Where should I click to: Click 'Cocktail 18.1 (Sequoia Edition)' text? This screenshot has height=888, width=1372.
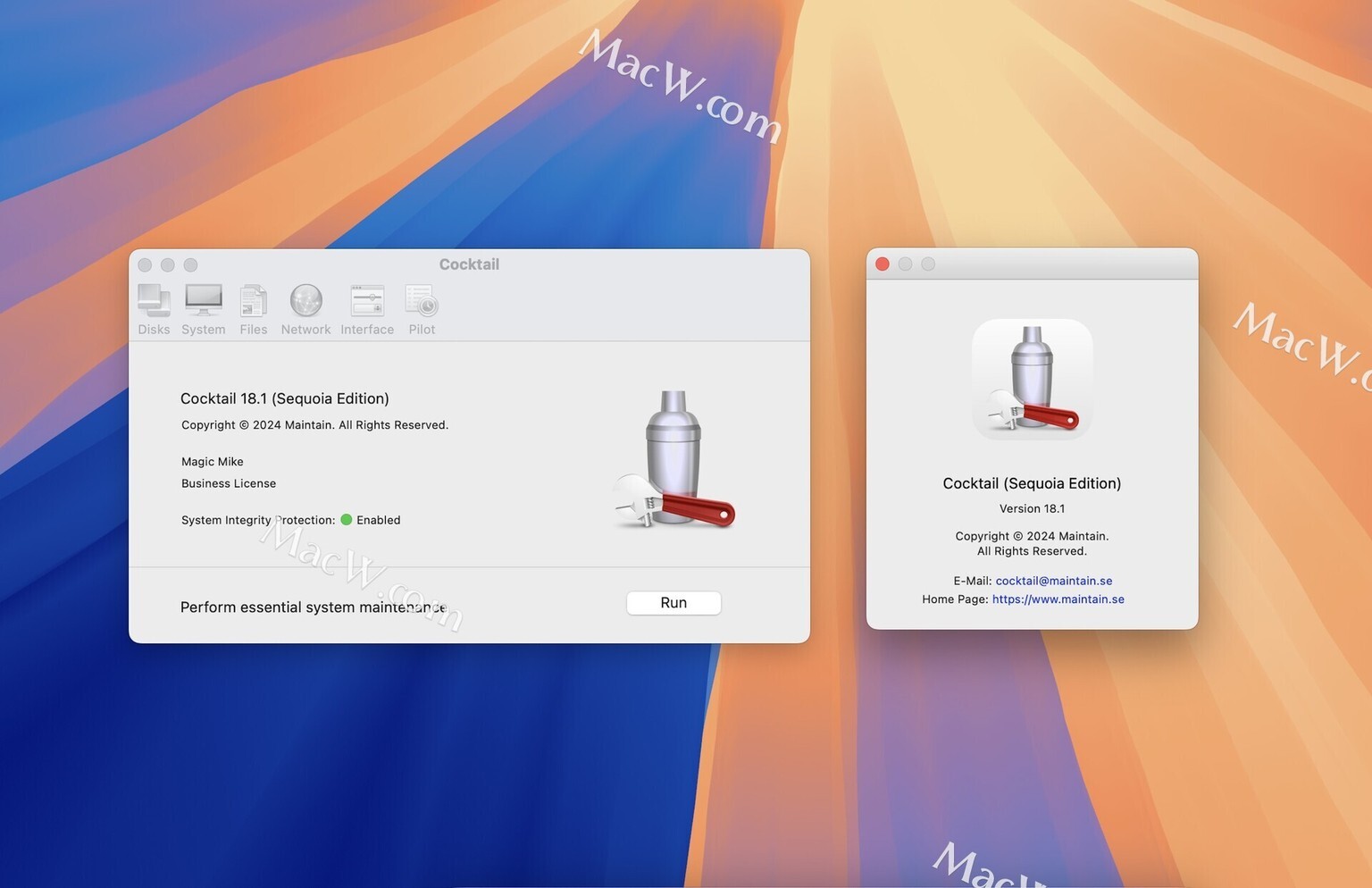coord(285,398)
